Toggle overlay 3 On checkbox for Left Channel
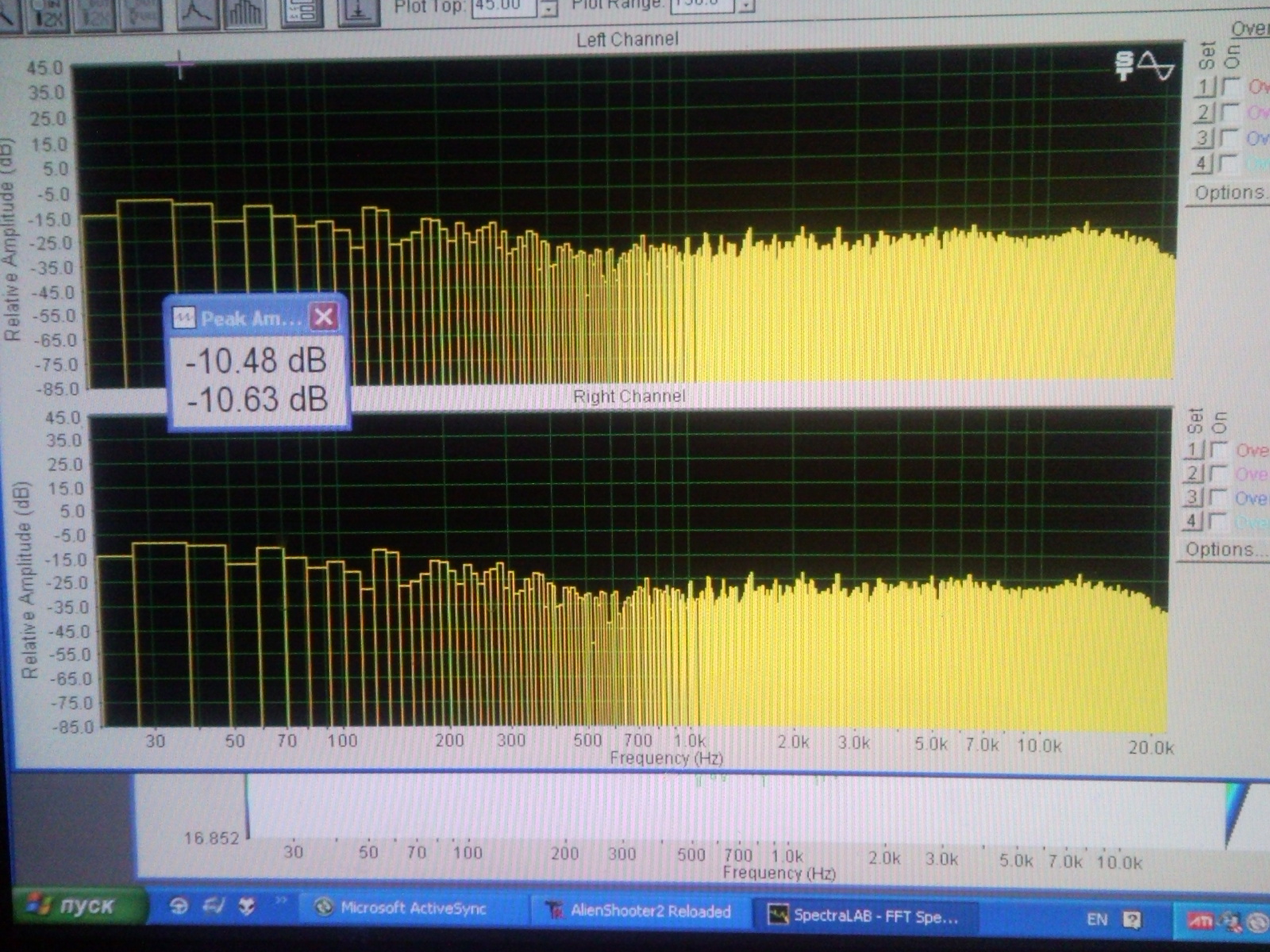1270x952 pixels. pyautogui.click(x=1230, y=138)
